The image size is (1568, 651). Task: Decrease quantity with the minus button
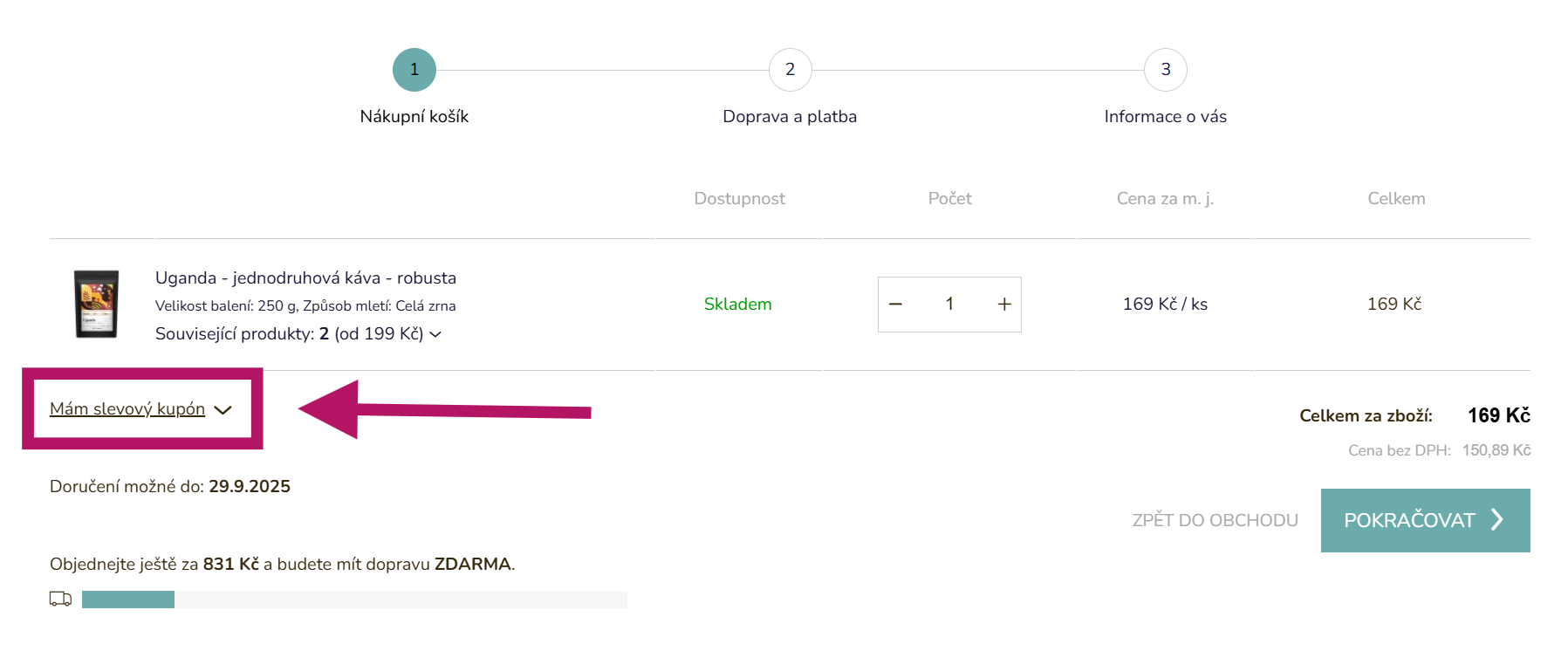[x=895, y=305]
